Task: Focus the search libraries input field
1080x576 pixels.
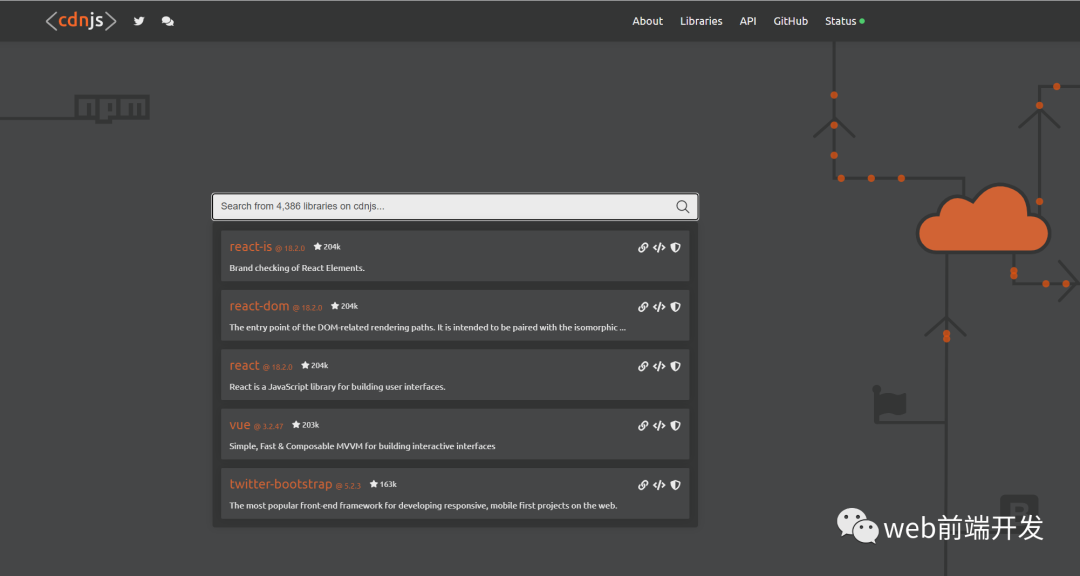Action: tap(455, 207)
